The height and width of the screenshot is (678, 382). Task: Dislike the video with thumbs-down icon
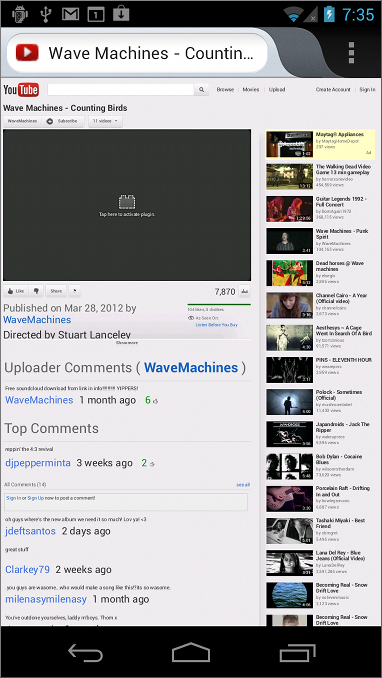click(x=36, y=291)
